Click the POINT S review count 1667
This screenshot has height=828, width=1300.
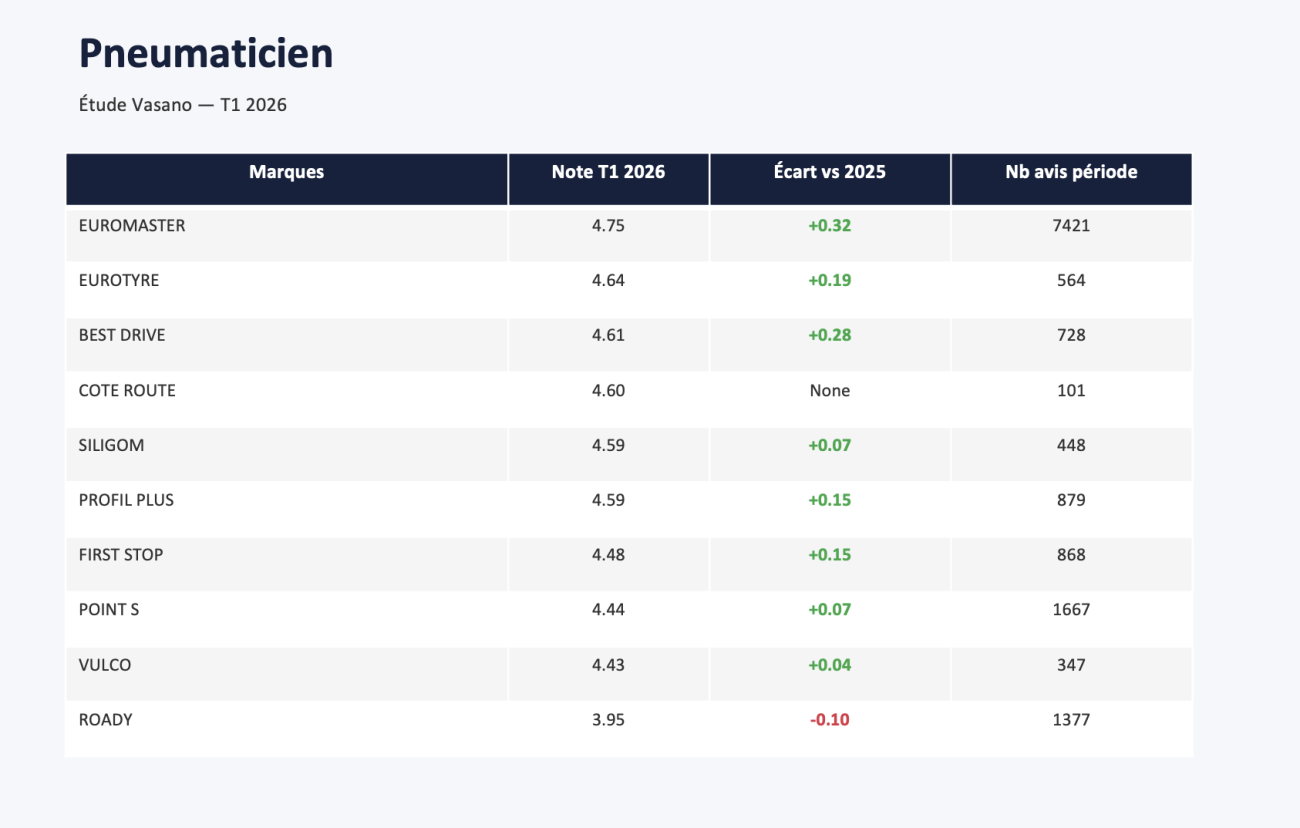coord(1071,610)
